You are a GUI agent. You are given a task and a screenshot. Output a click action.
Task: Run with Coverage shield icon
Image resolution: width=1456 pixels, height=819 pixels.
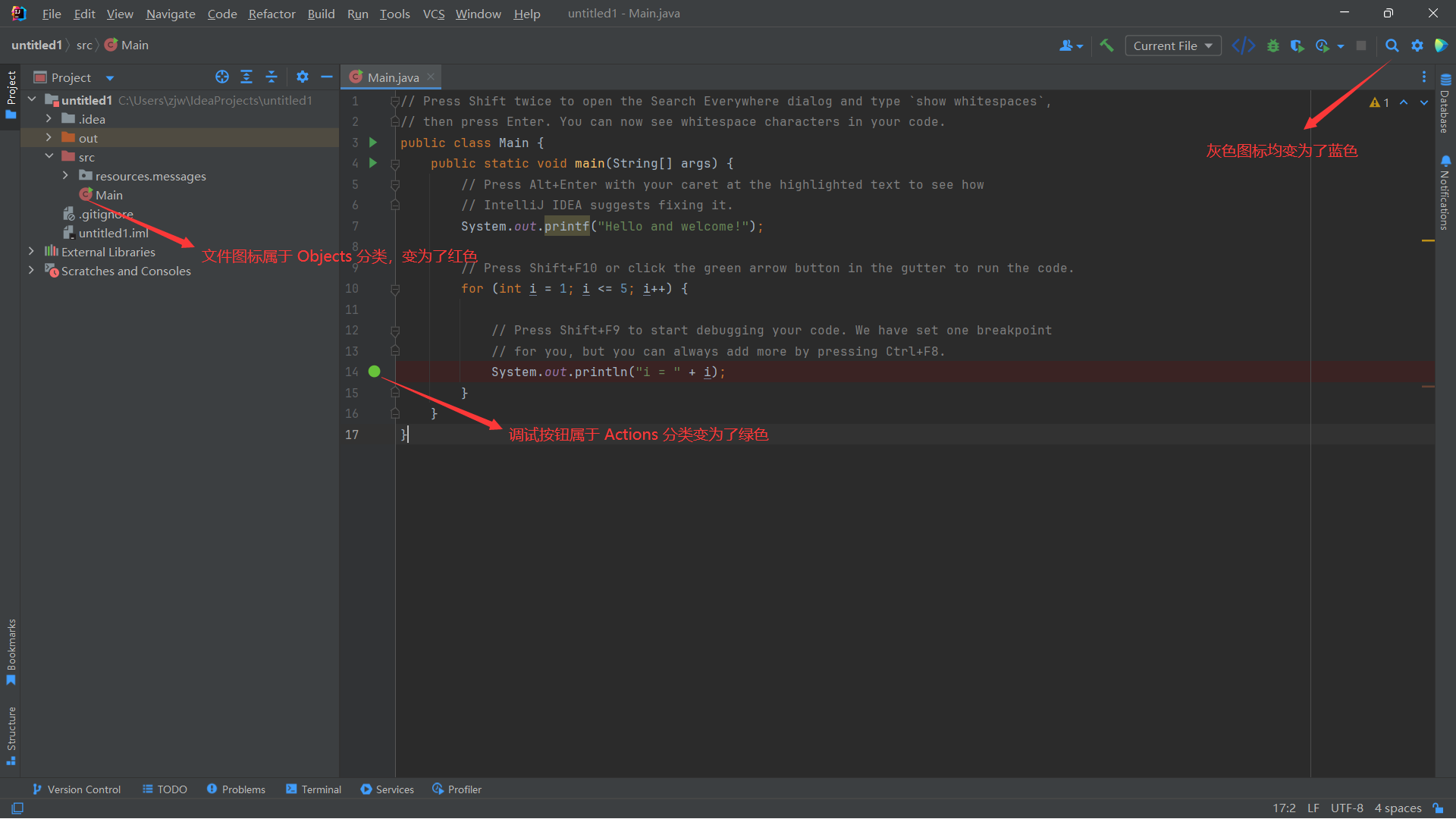coord(1297,45)
